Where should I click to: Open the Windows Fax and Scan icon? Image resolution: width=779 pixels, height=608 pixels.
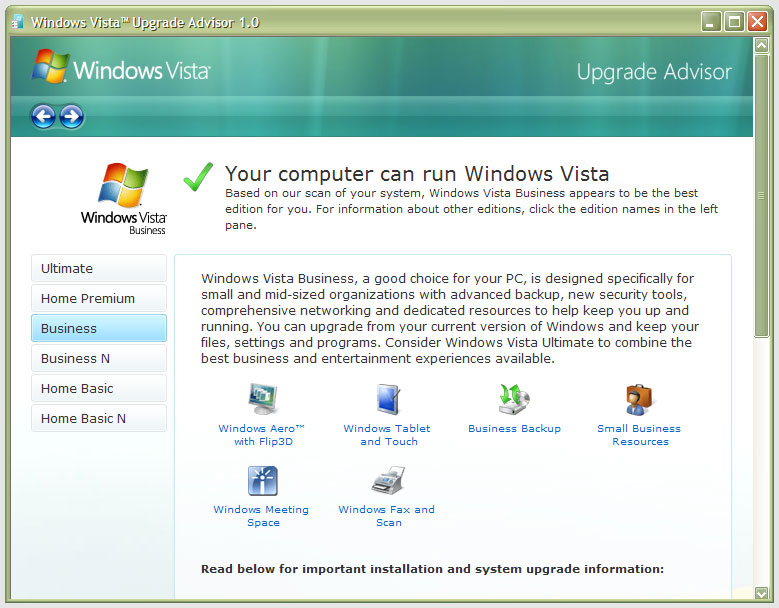coord(388,480)
